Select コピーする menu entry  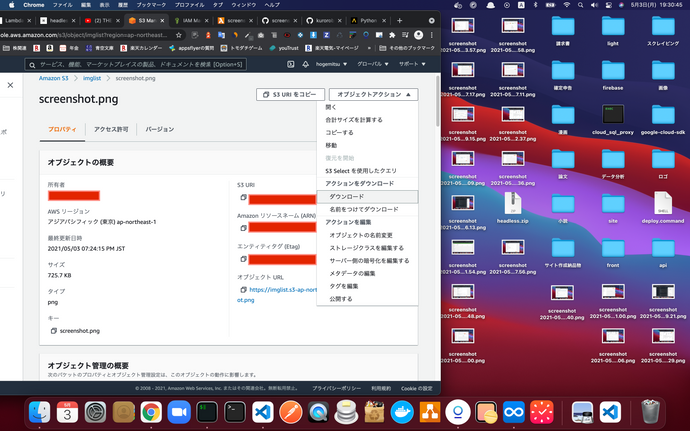(367, 133)
